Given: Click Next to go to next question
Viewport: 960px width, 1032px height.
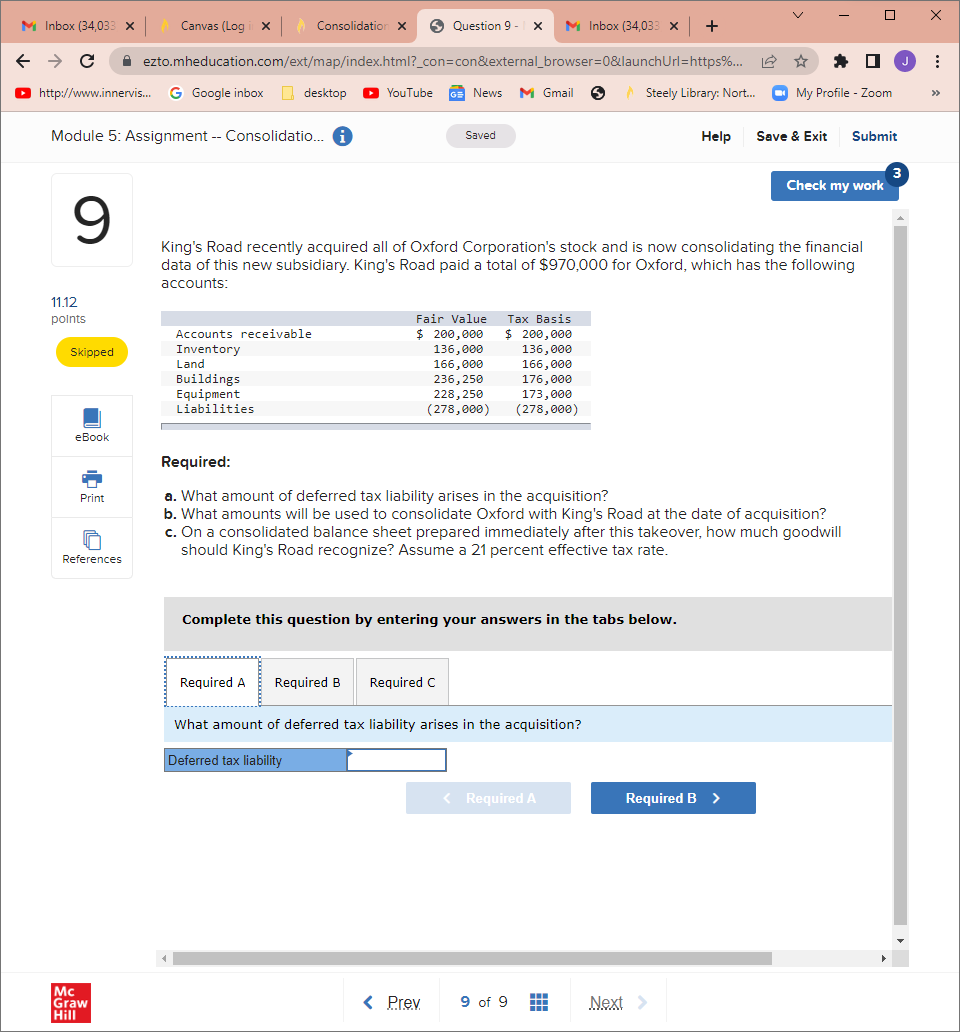Looking at the screenshot, I should [607, 1001].
